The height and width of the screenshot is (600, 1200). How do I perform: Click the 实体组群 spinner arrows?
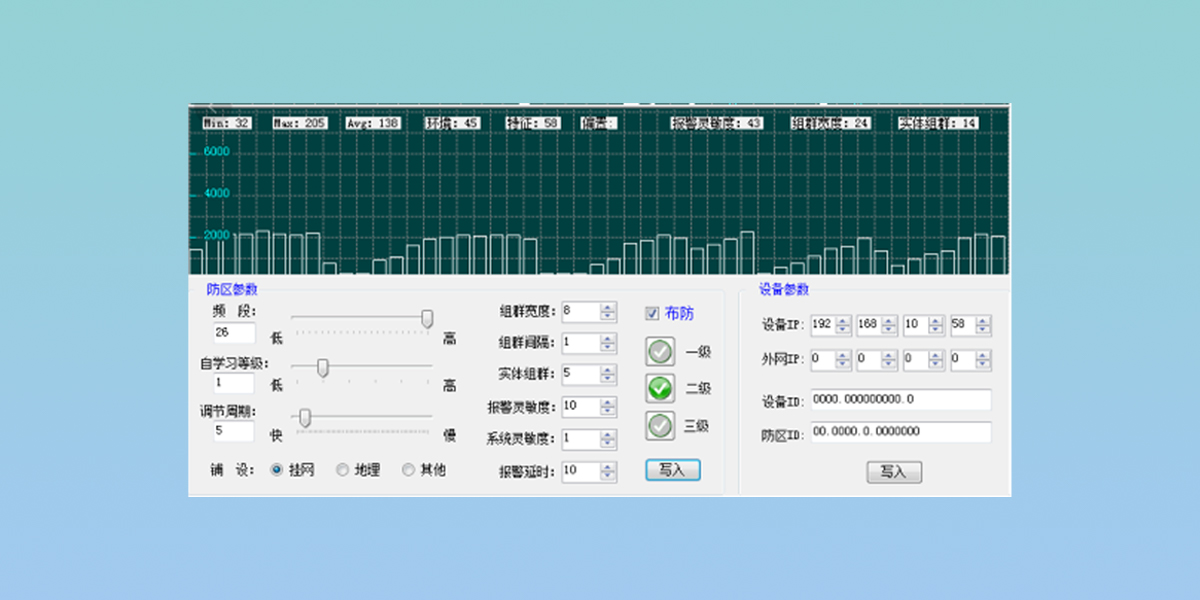pyautogui.click(x=608, y=374)
